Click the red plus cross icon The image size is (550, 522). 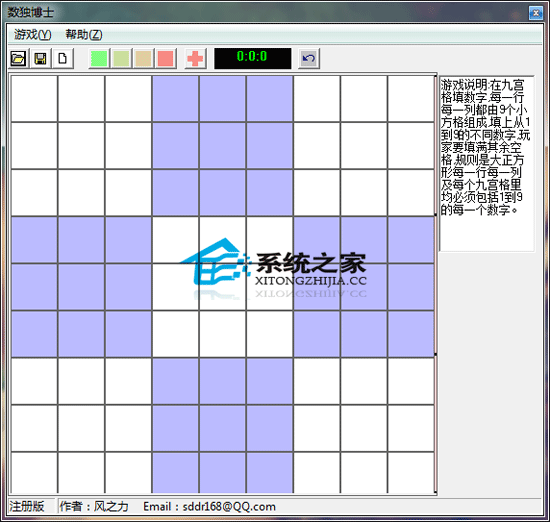[x=195, y=58]
